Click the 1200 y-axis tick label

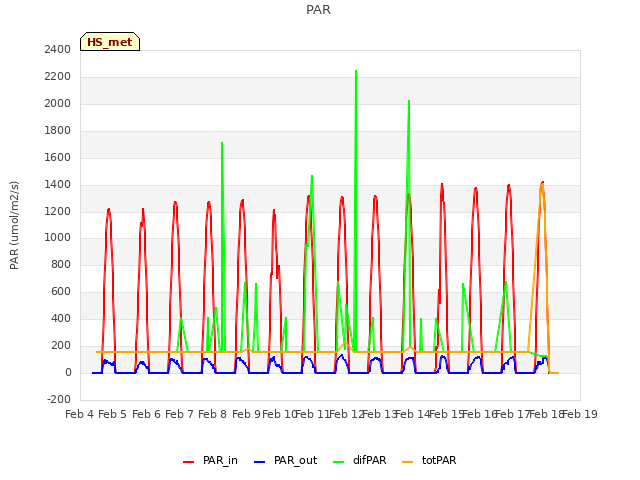[58, 211]
